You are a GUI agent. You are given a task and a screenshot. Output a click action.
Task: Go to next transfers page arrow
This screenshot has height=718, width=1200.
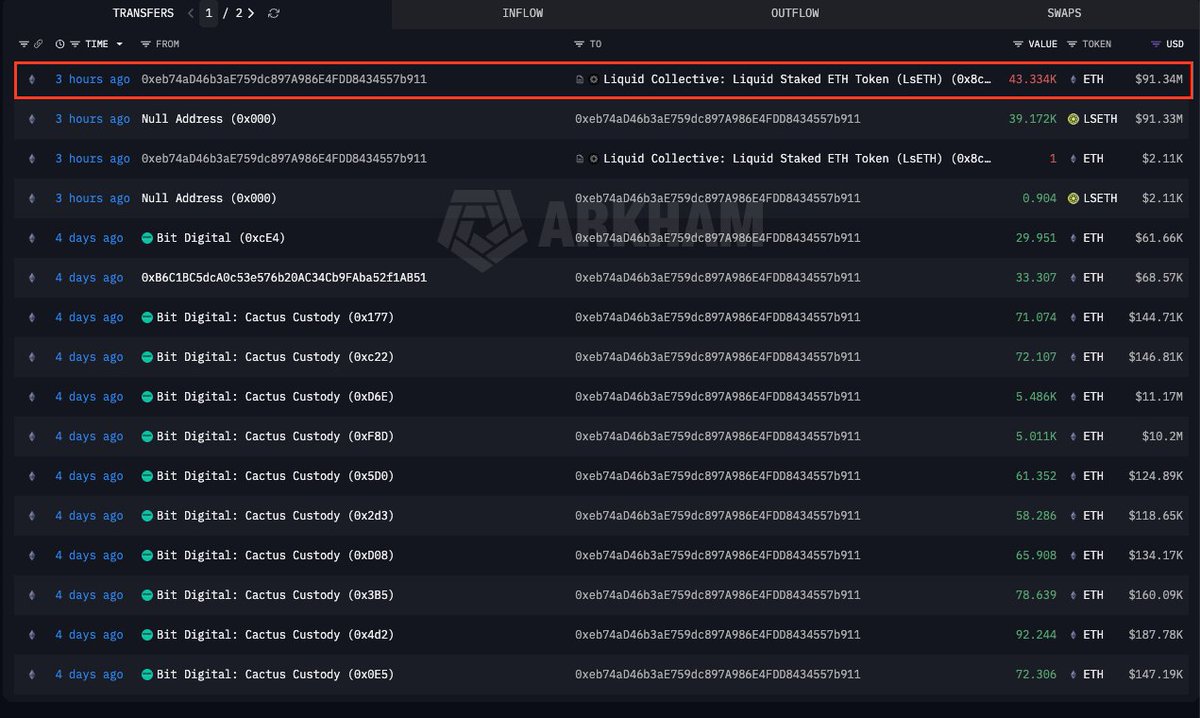pyautogui.click(x=251, y=13)
